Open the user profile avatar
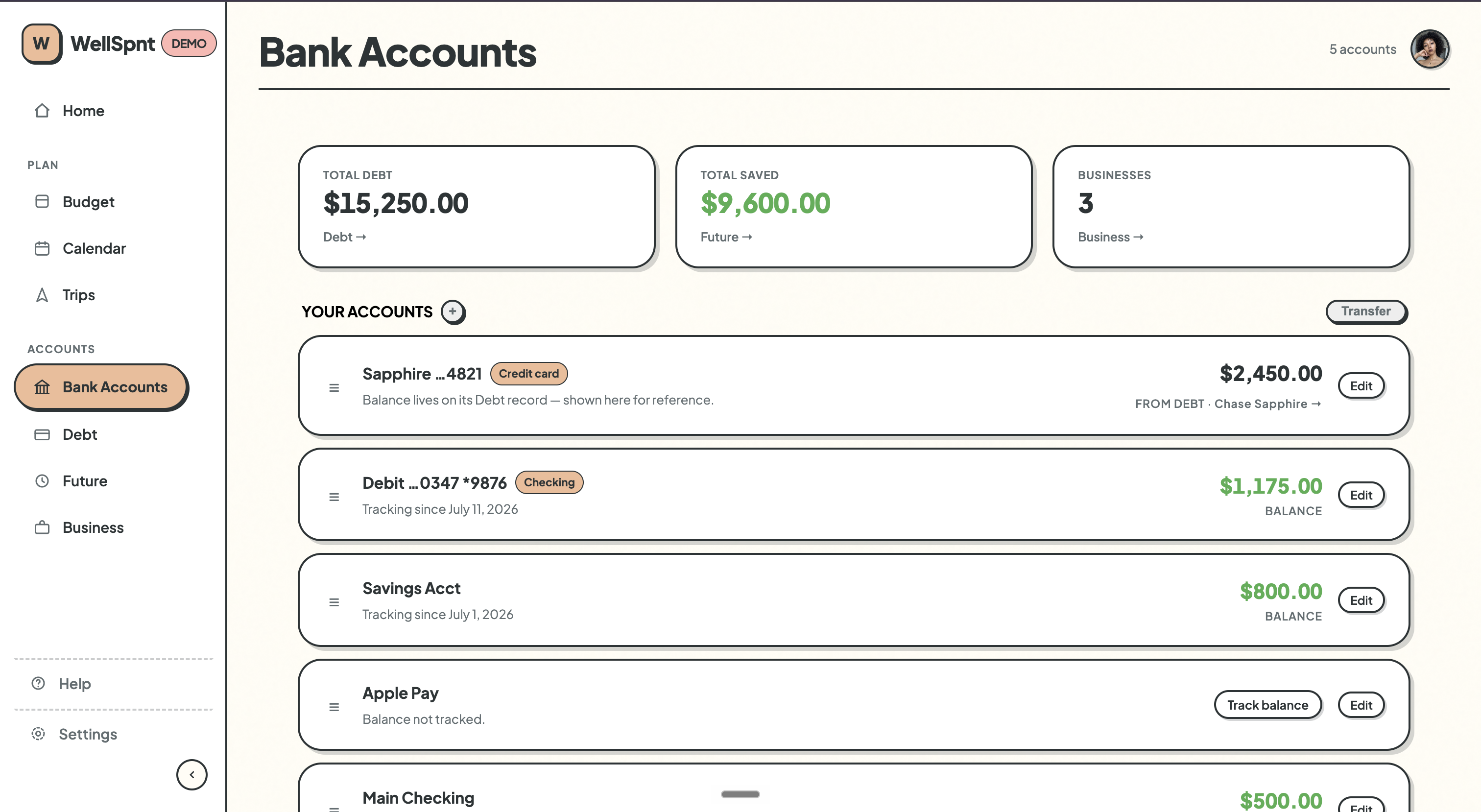 coord(1429,49)
